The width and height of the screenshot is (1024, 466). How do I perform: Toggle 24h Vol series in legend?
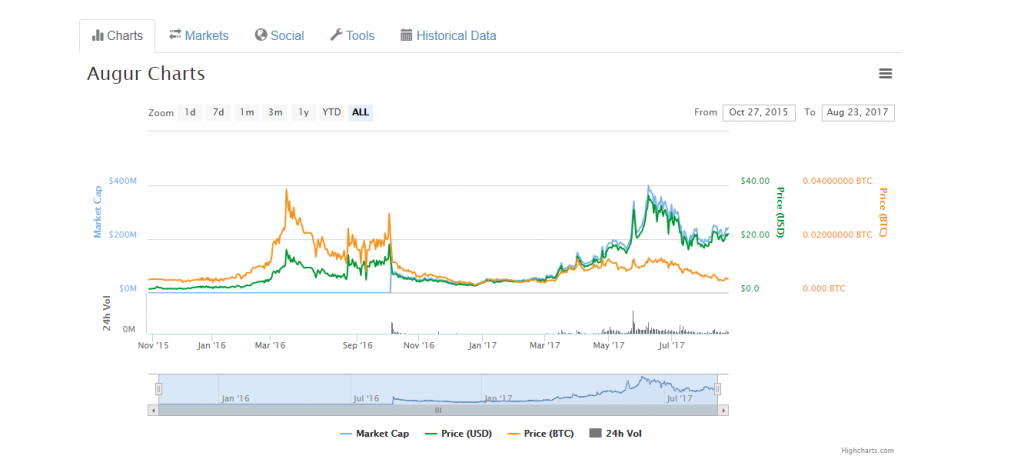tap(615, 433)
